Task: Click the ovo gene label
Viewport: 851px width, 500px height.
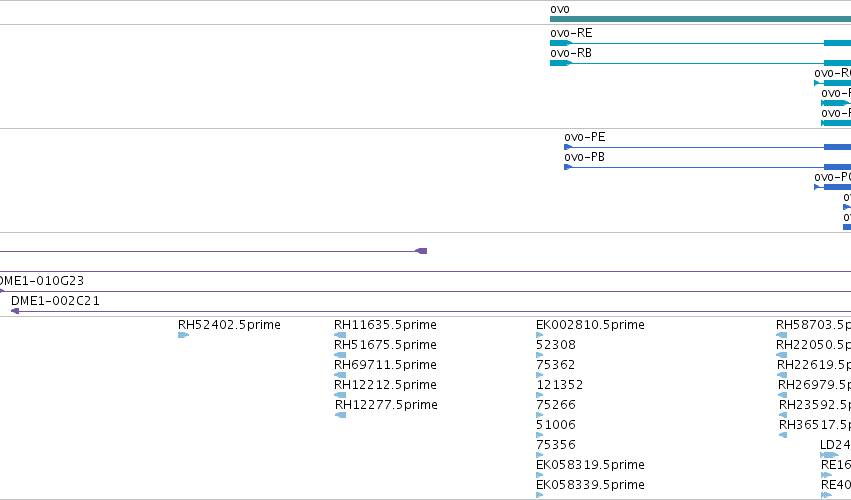Action: click(x=560, y=9)
